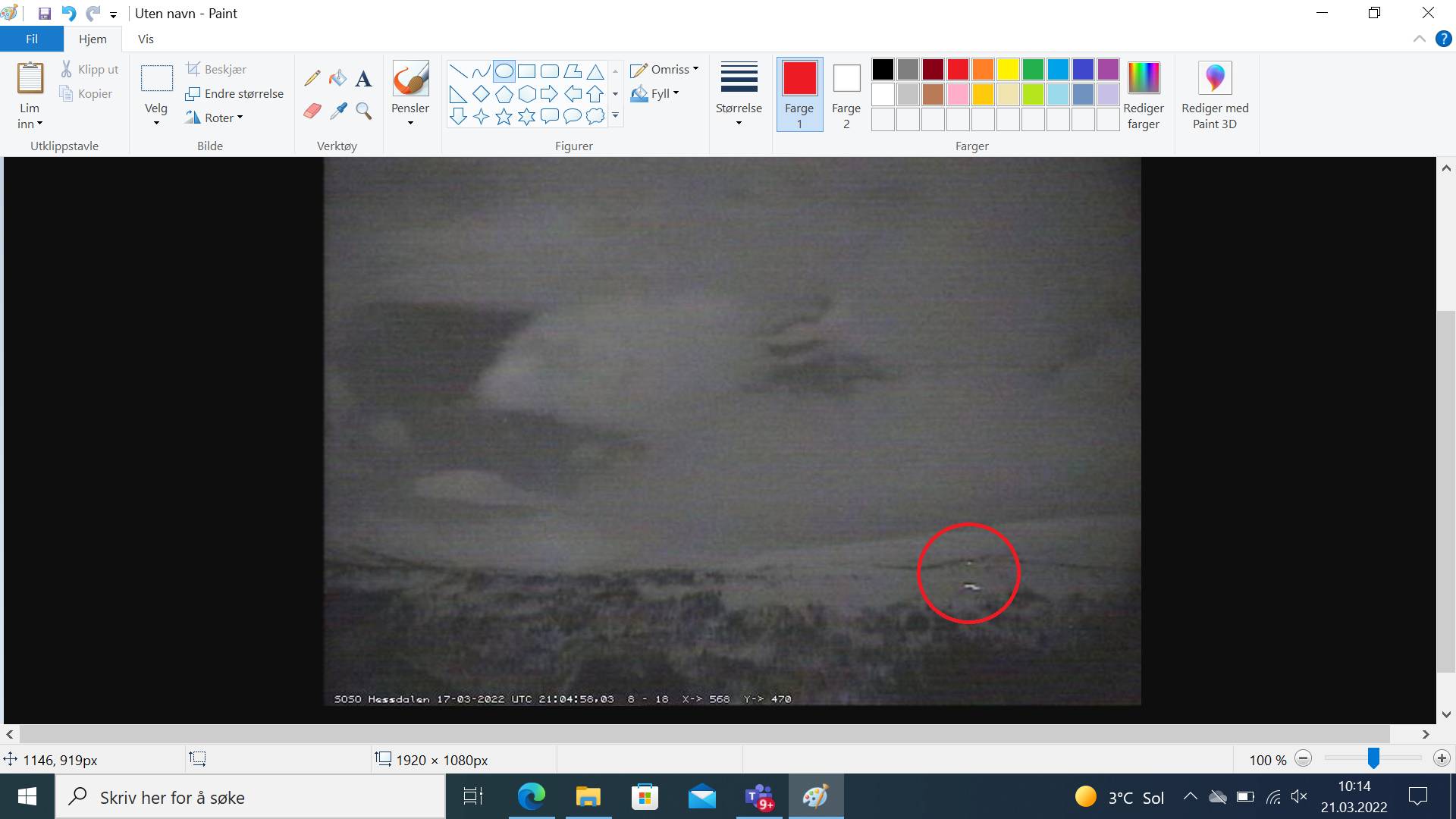Screen dimensions: 1456x819
Task: Collapse the ribbon with the chevron
Action: 1419,39
